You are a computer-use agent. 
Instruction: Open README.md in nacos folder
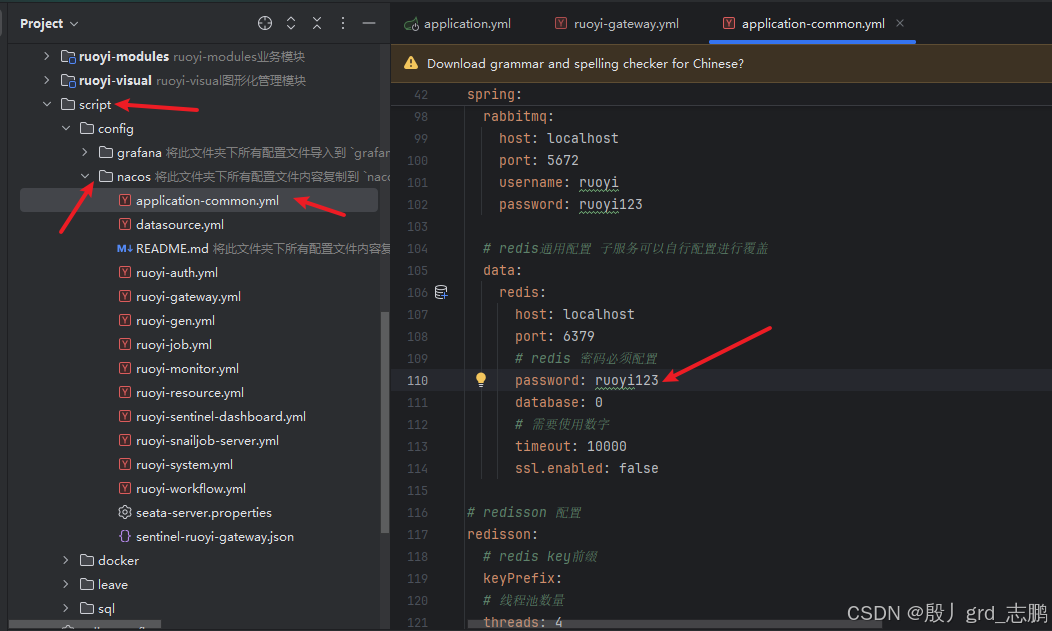pos(172,249)
